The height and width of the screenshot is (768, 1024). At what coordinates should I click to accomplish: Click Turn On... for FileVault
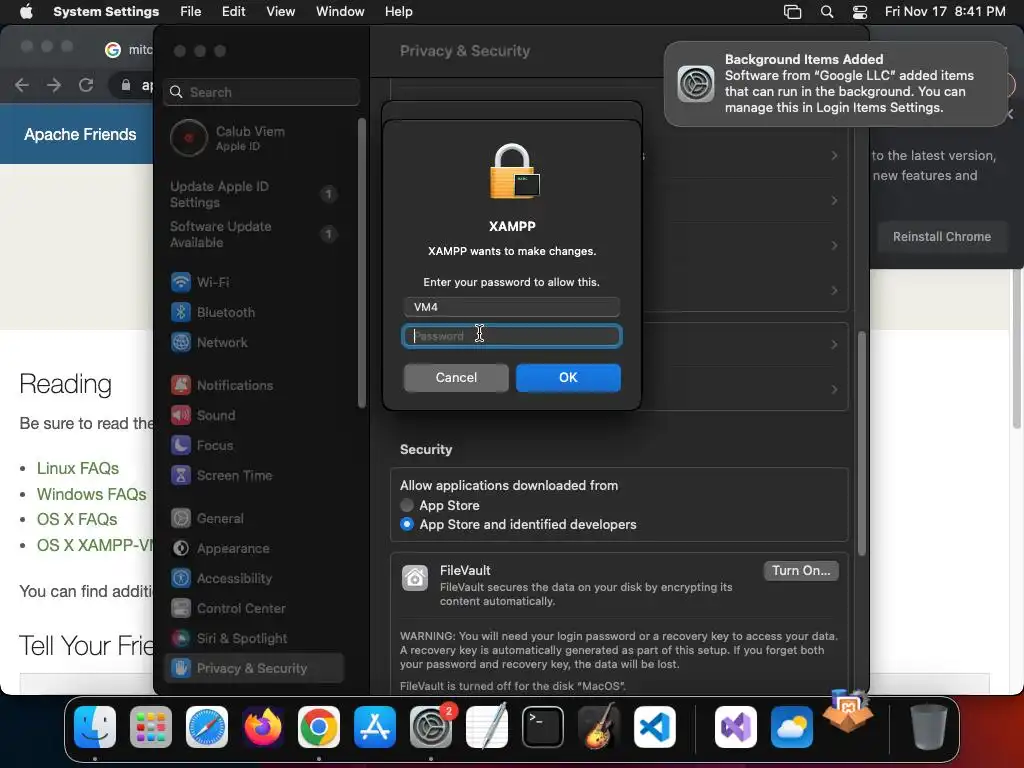pyautogui.click(x=801, y=571)
